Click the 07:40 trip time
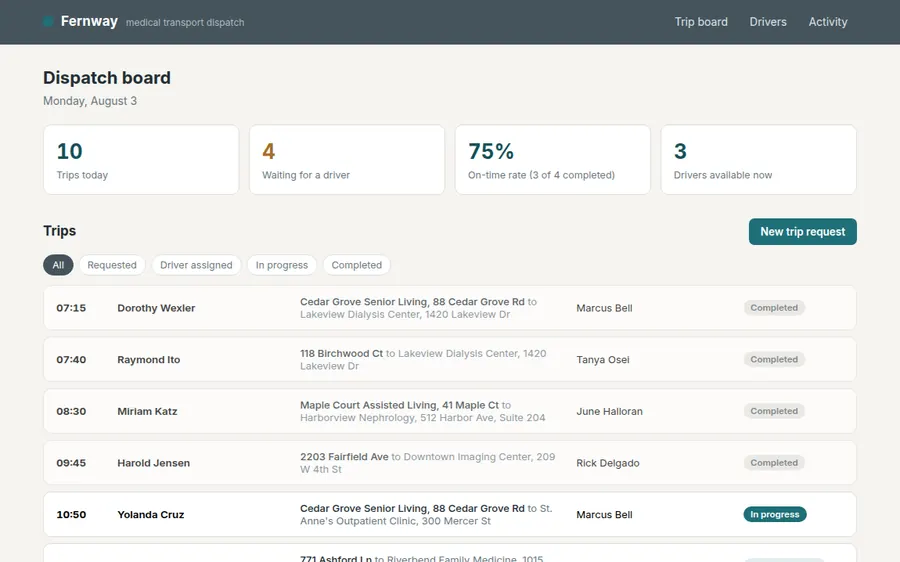Viewport: 900px width, 562px height. point(71,359)
